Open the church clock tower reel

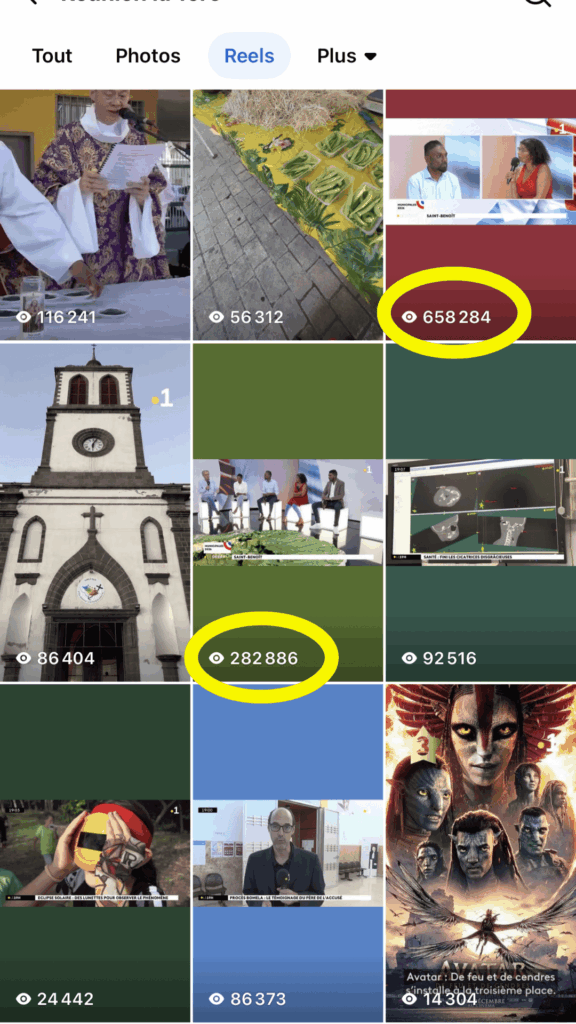pyautogui.click(x=95, y=513)
